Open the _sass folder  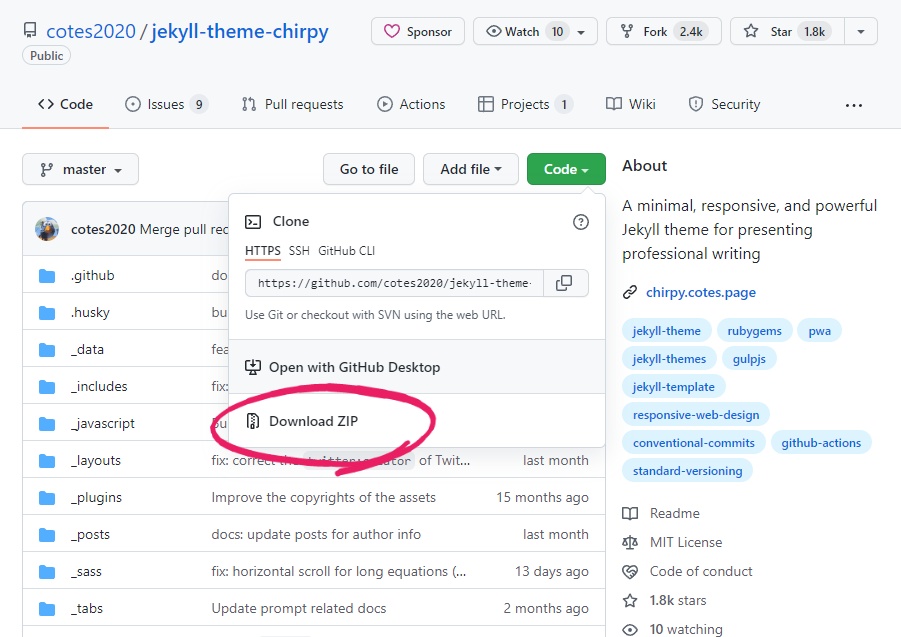point(86,572)
